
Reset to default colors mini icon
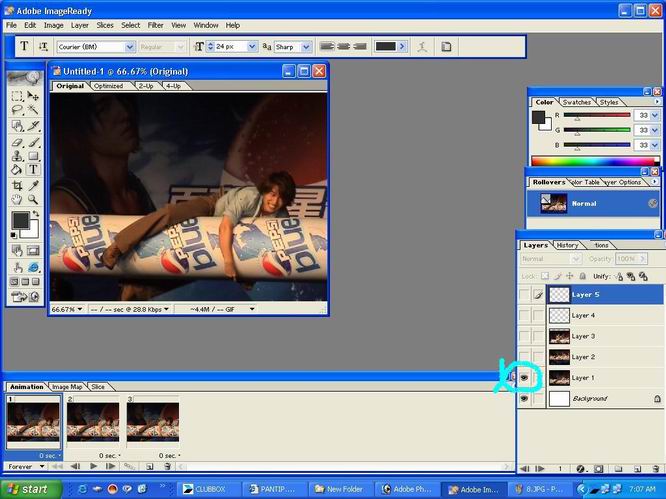click(x=14, y=235)
